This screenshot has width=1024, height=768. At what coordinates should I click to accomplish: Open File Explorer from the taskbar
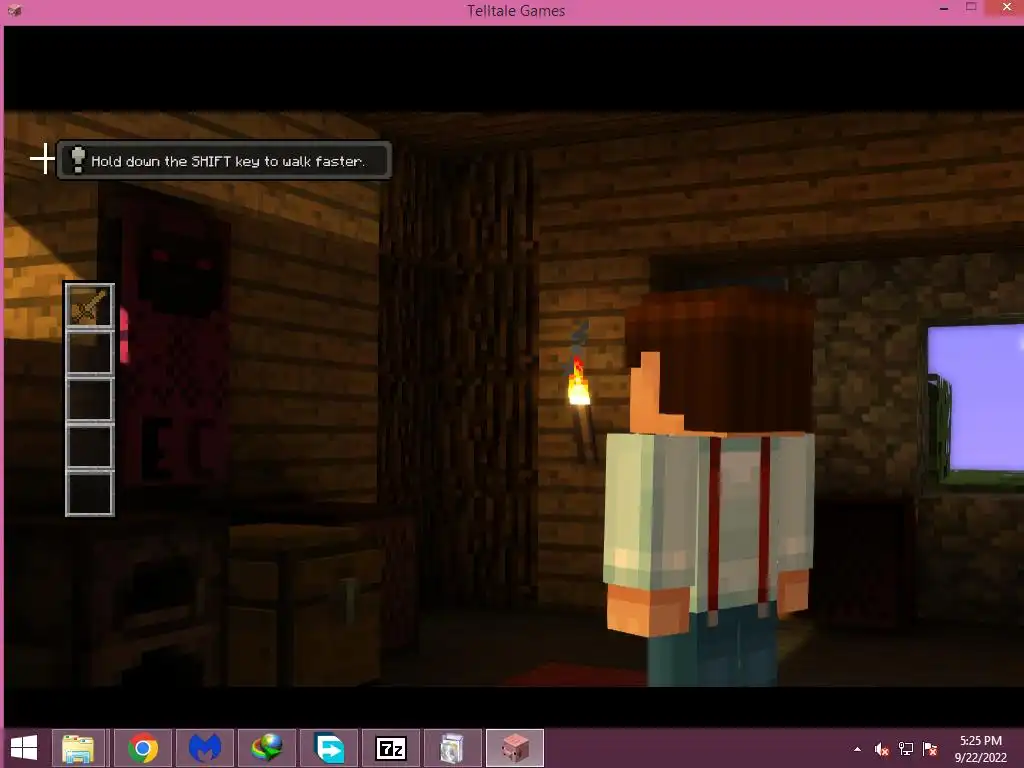tap(78, 748)
